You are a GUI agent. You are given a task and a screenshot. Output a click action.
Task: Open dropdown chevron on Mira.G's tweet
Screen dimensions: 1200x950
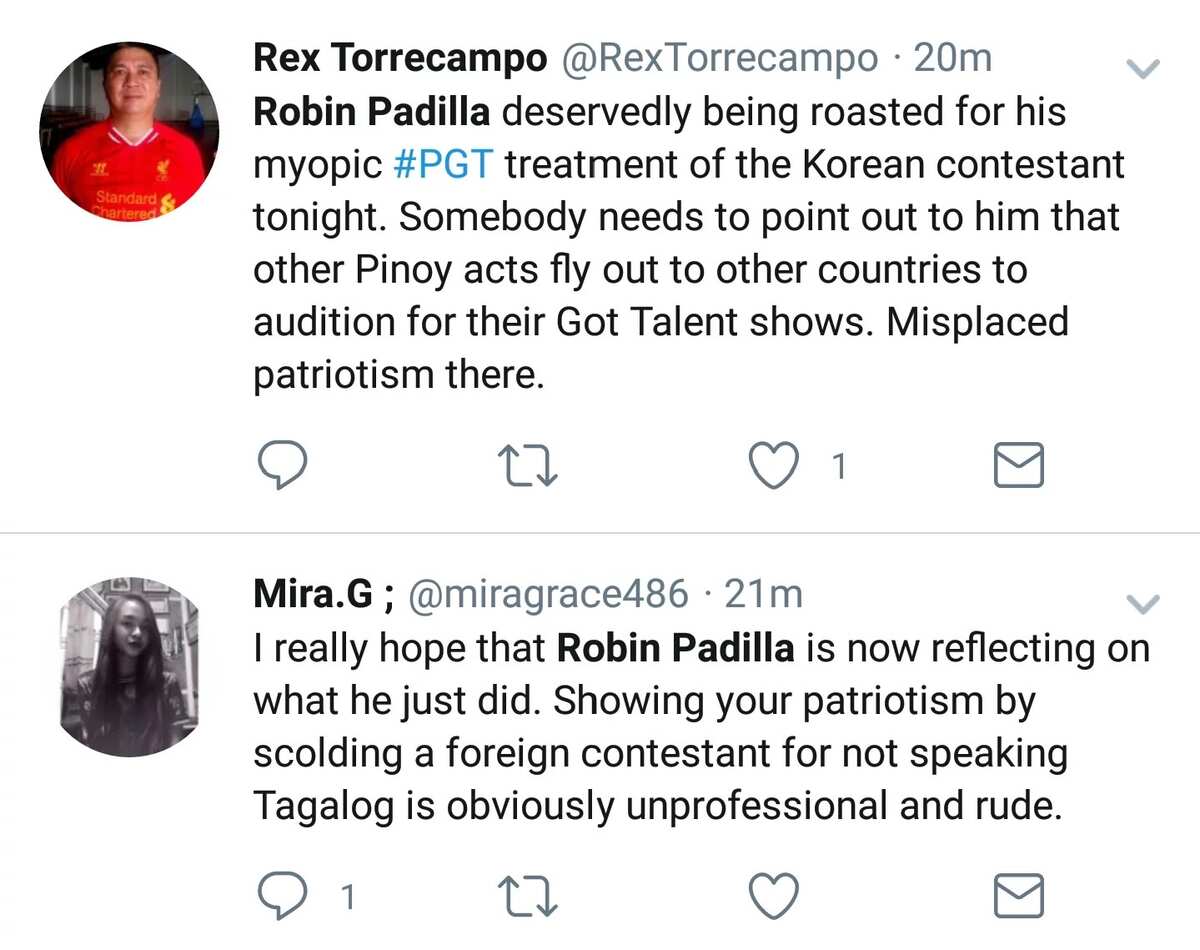(x=1143, y=604)
